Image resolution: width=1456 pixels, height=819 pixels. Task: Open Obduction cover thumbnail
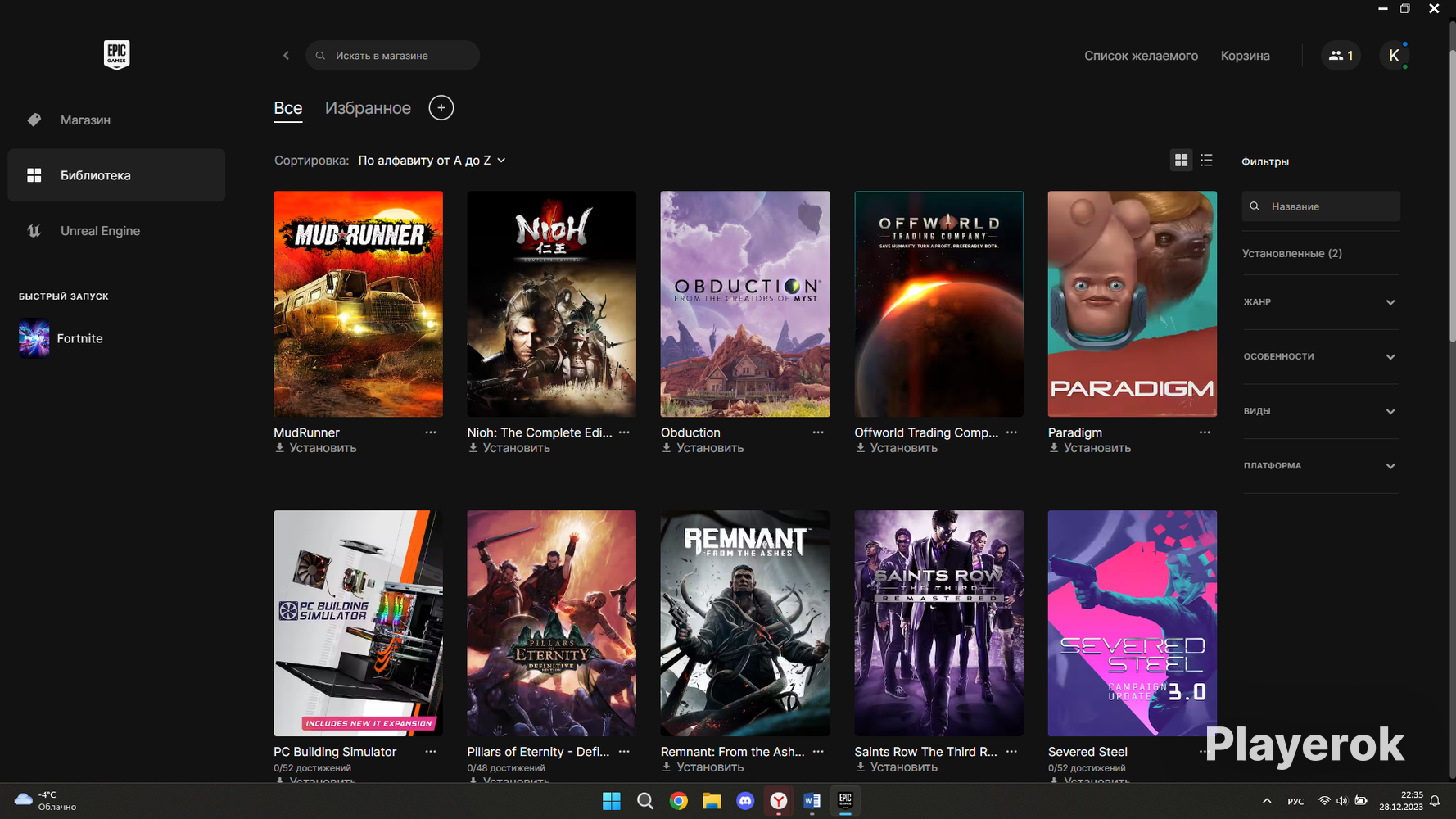745,304
